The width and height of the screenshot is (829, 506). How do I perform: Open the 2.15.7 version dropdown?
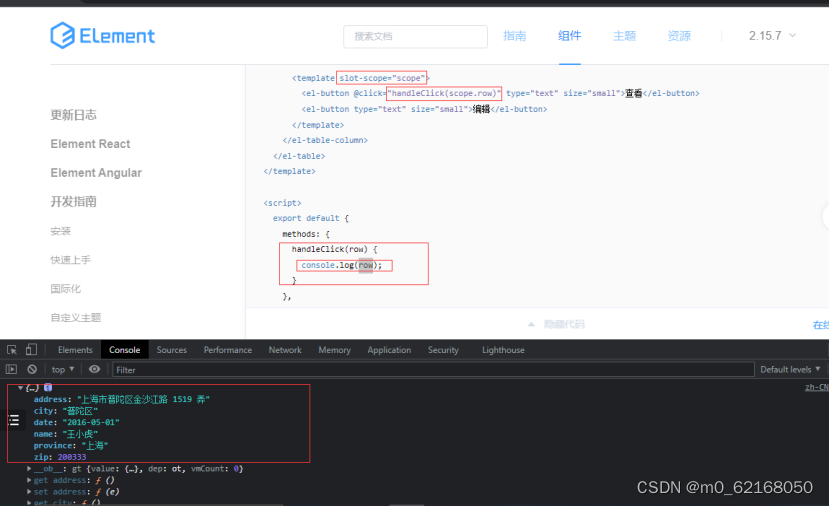(772, 35)
